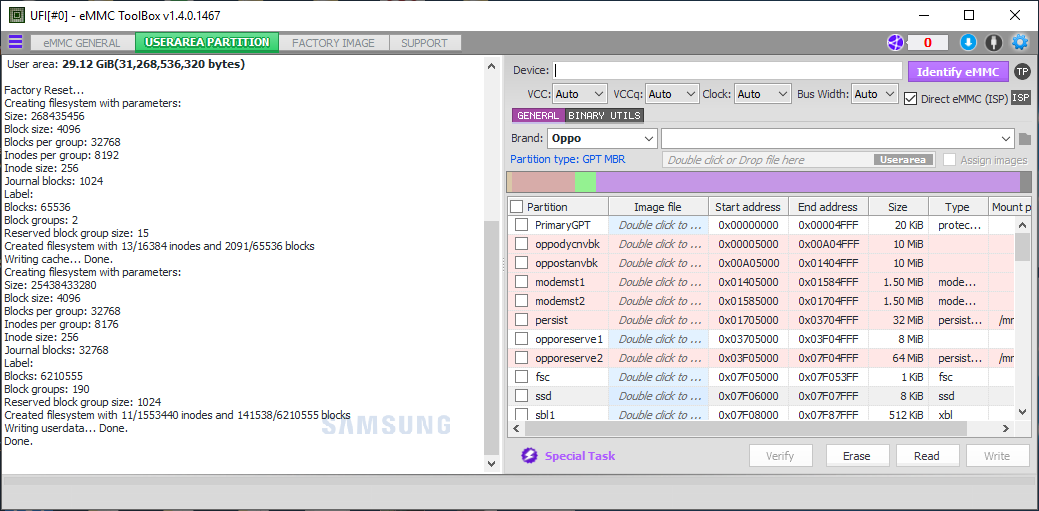Click the log panel scroll down arrow
The width and height of the screenshot is (1039, 511).
click(x=491, y=464)
